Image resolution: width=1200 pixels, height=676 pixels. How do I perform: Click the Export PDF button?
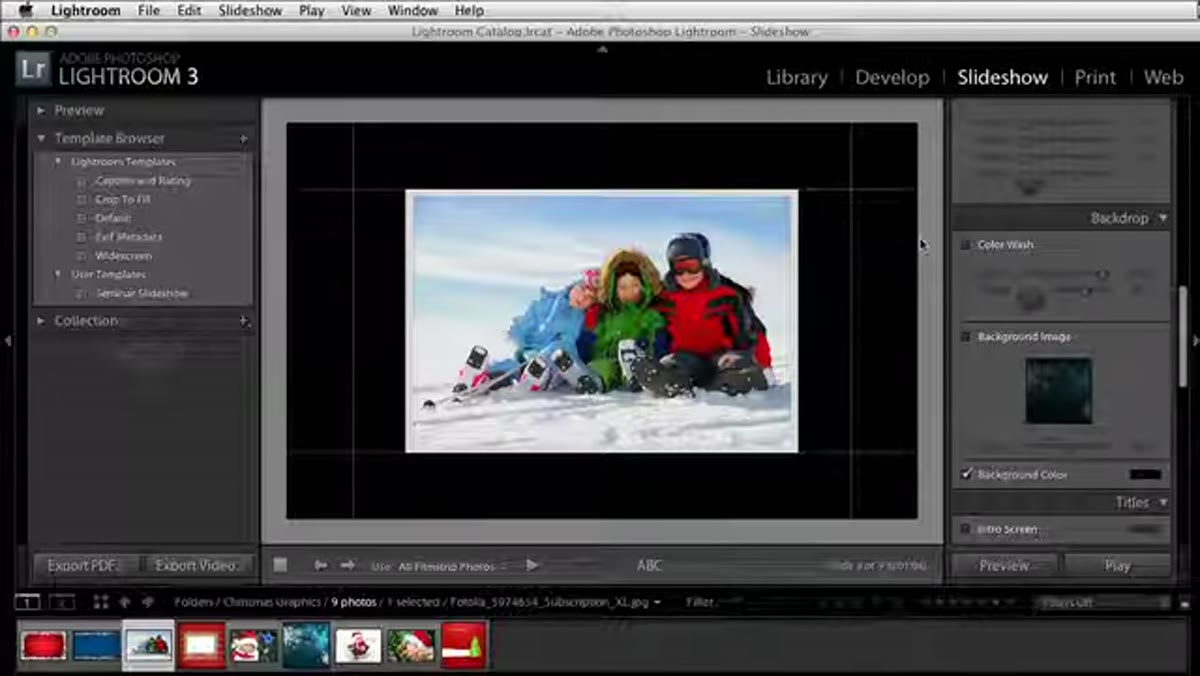85,565
